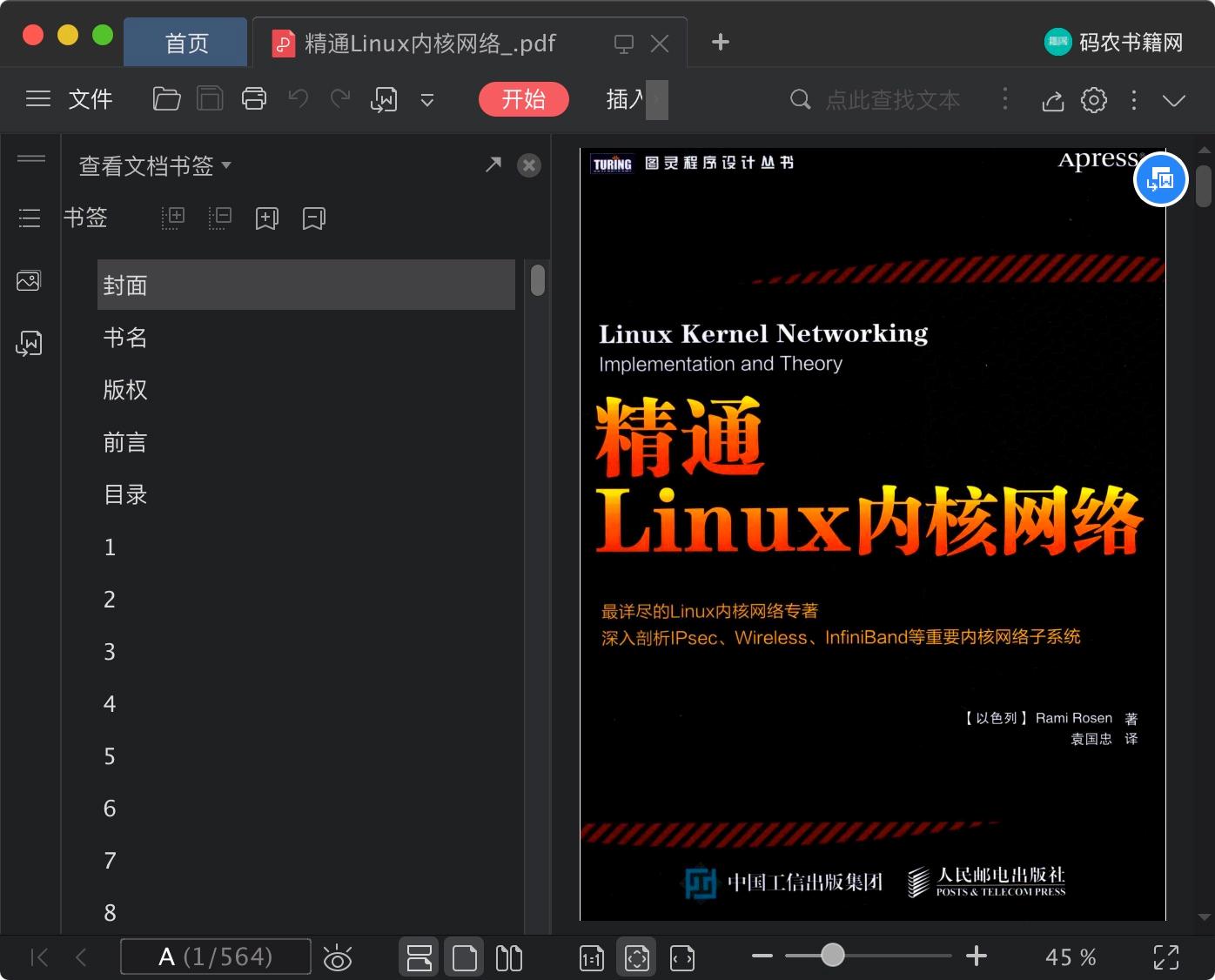
Task: Click the page number field A (1/564)
Action: coord(215,957)
